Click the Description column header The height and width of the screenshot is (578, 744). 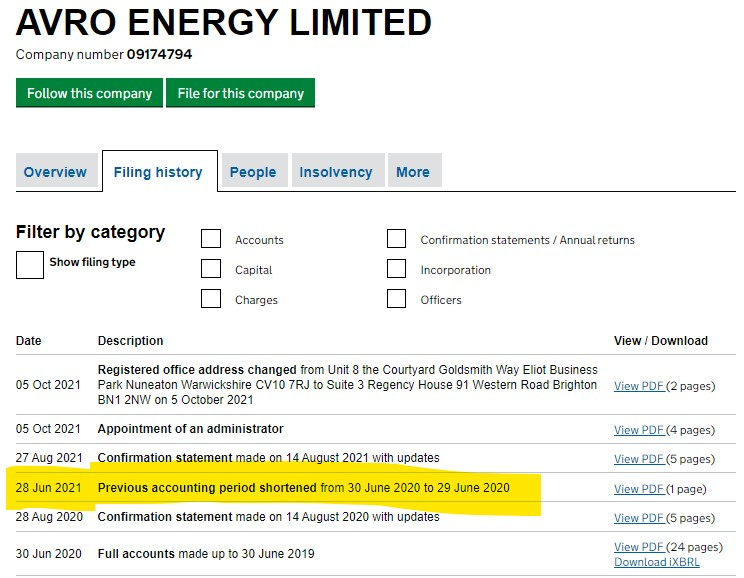(x=130, y=341)
